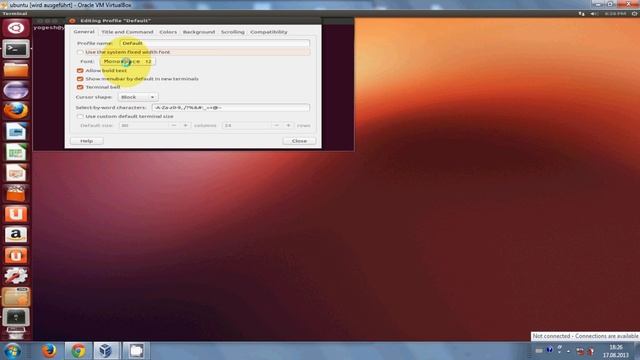Viewport: 640px width, 360px height.
Task: Open System Settings gear-and-wrench icon
Action: [16, 276]
